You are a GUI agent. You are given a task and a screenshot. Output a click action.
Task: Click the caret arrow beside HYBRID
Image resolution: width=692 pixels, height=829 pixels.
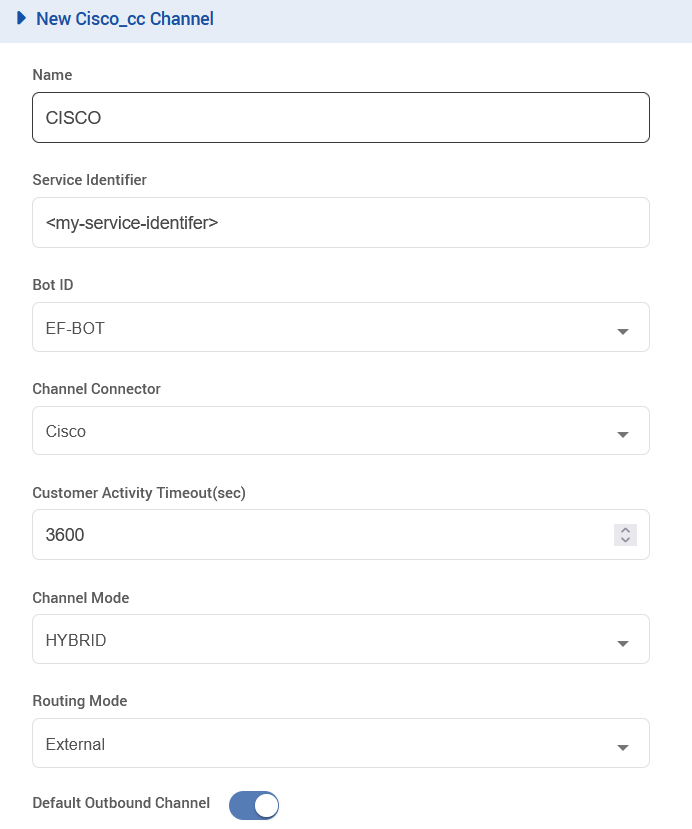point(623,642)
